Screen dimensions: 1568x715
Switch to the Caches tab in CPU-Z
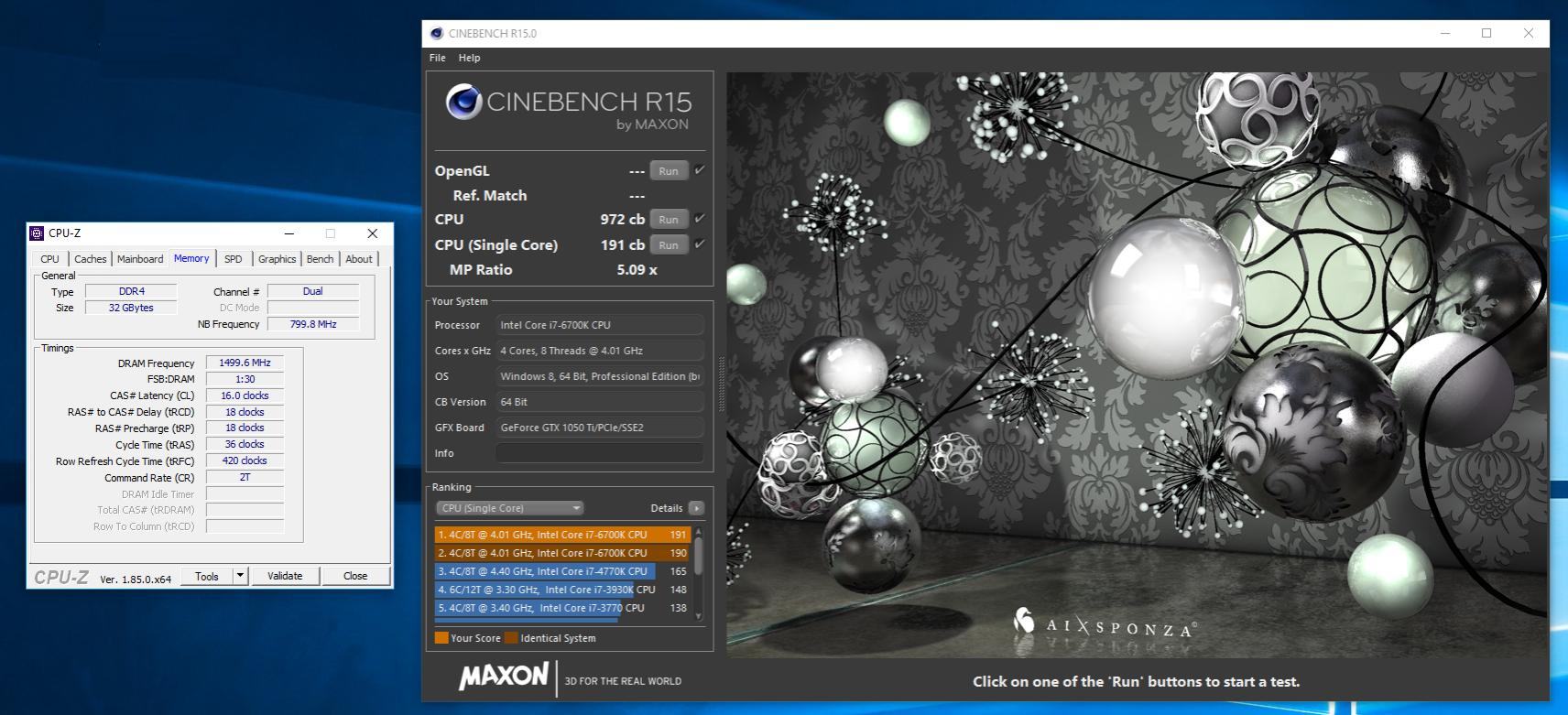pyautogui.click(x=90, y=259)
